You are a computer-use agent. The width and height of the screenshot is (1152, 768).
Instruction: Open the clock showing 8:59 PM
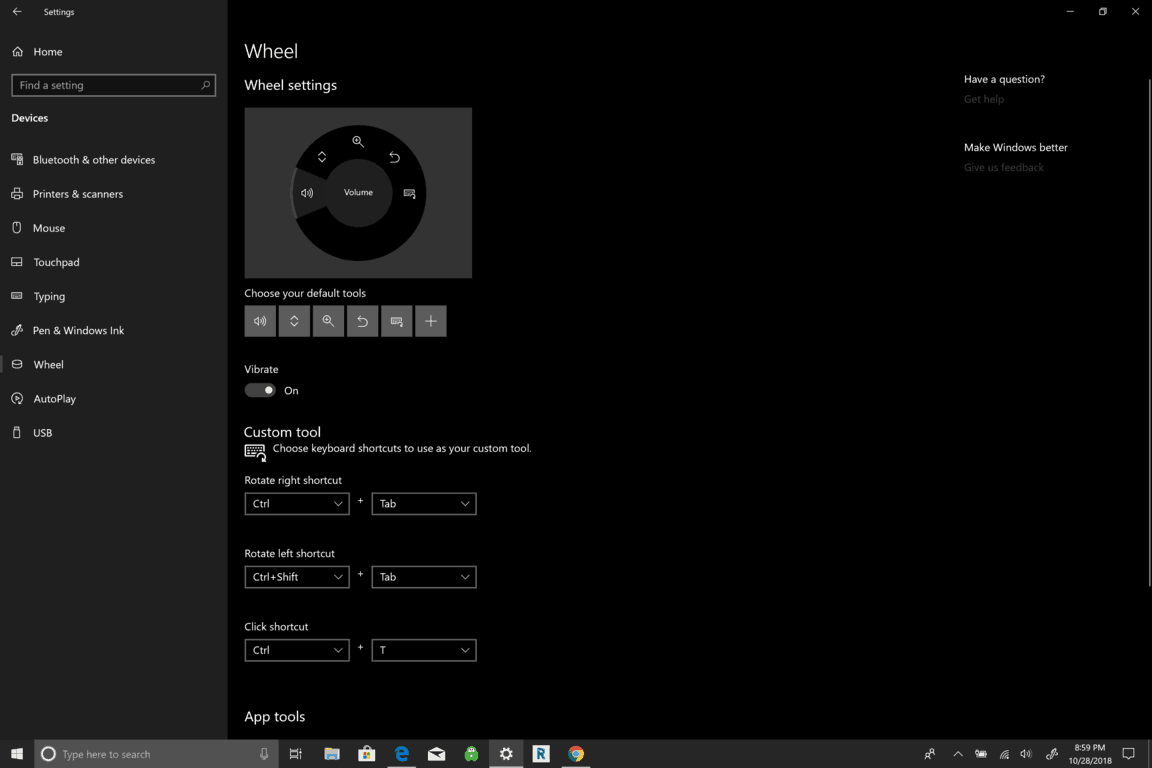(1090, 754)
